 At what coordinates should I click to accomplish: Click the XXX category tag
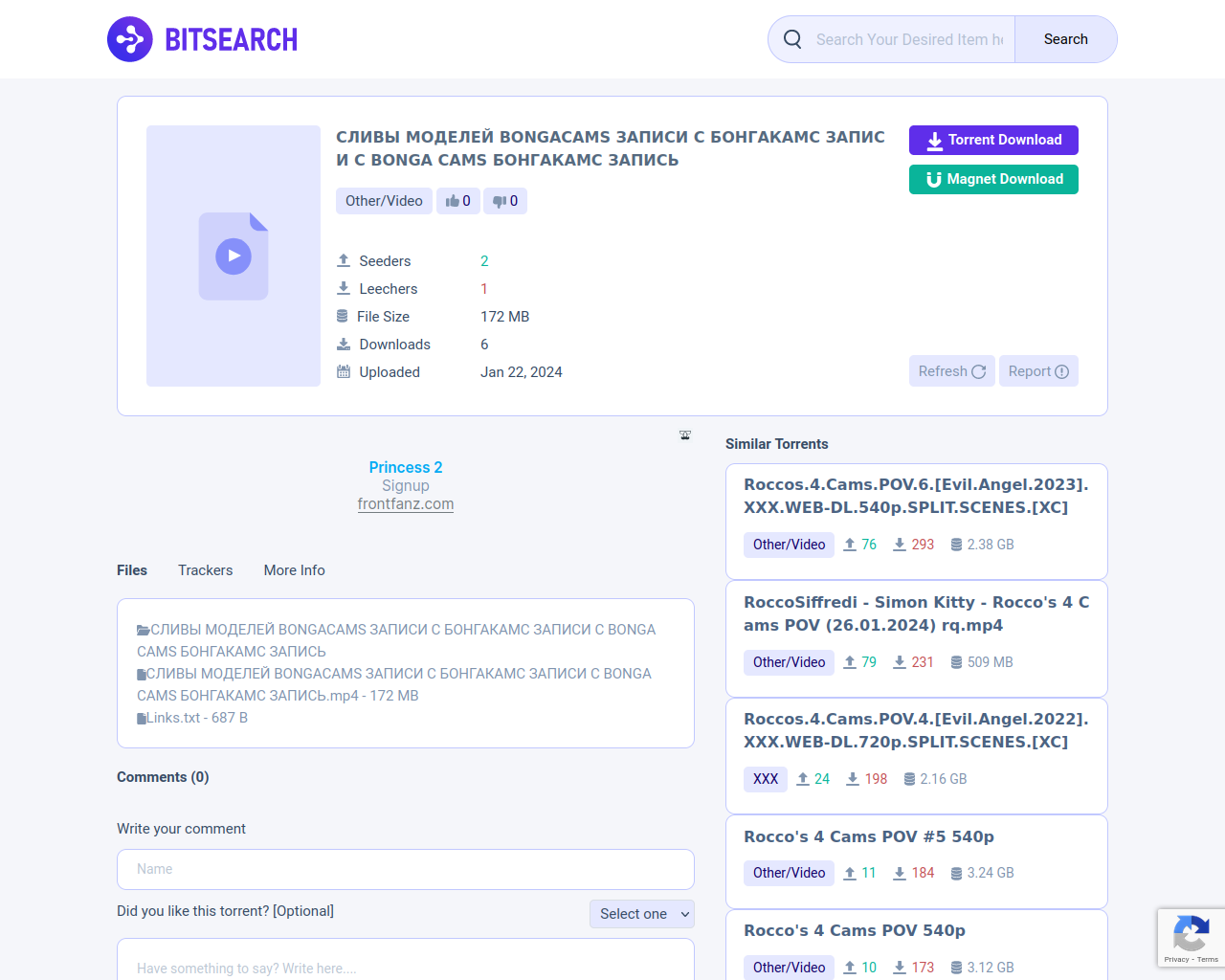pyautogui.click(x=766, y=779)
